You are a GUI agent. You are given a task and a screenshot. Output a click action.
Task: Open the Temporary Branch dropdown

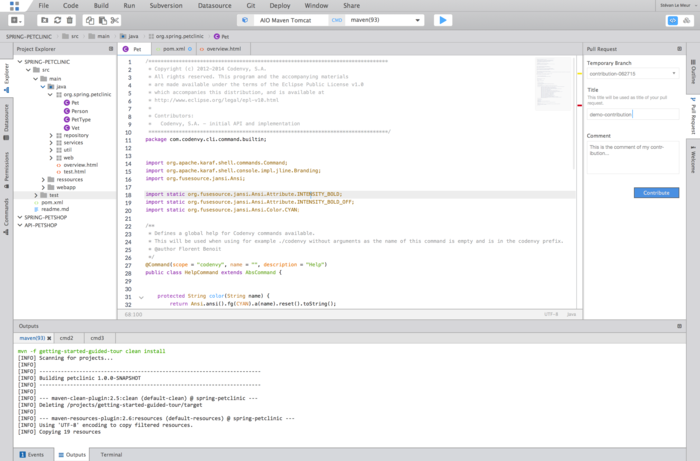[634, 73]
